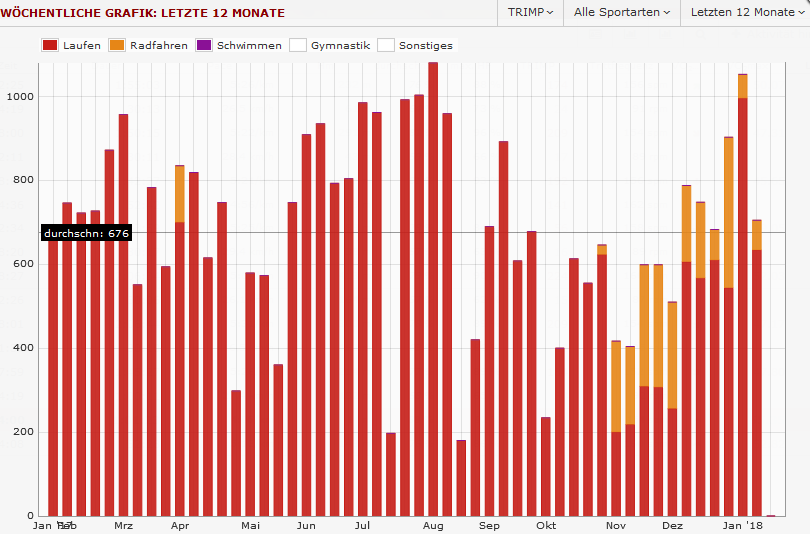The image size is (810, 534).
Task: Click the Mrz label on x-axis
Action: 123,525
